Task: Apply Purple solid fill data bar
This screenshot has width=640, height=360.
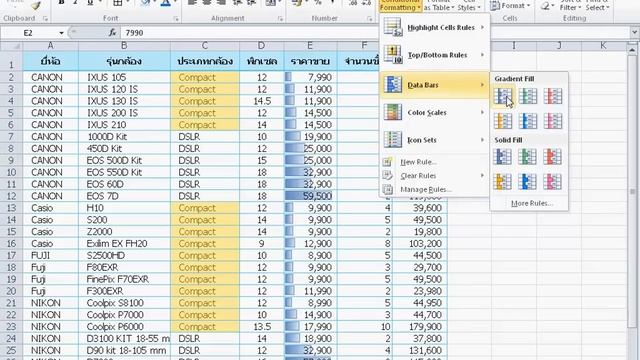Action: 553,182
